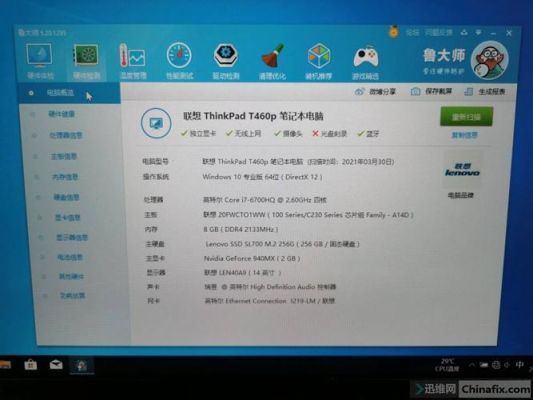Select 其他硬件 in the sidebar
533x400 pixels.
pos(71,277)
